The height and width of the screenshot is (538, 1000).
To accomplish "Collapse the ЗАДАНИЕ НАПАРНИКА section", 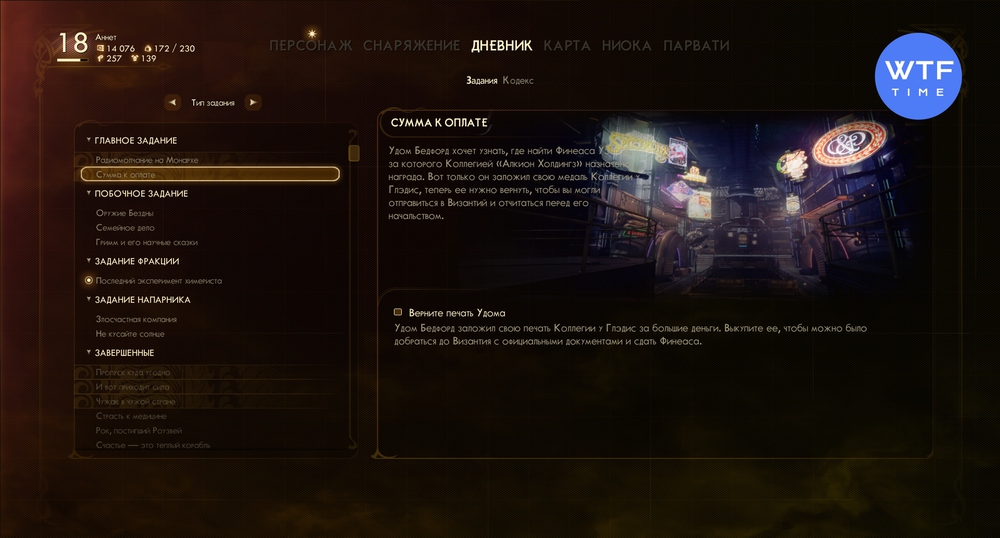I will [89, 299].
